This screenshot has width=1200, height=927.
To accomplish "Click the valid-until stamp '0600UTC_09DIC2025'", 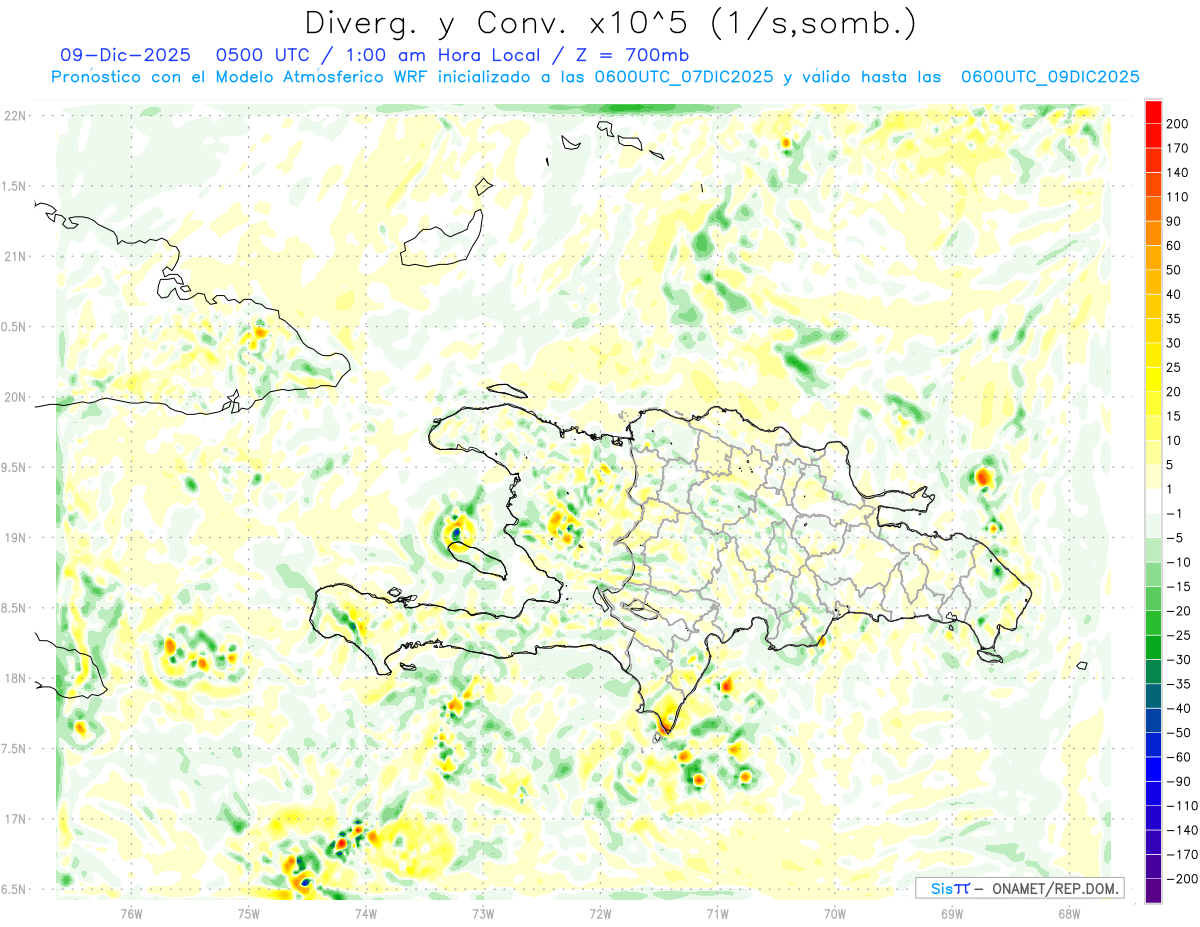I will (x=1050, y=77).
